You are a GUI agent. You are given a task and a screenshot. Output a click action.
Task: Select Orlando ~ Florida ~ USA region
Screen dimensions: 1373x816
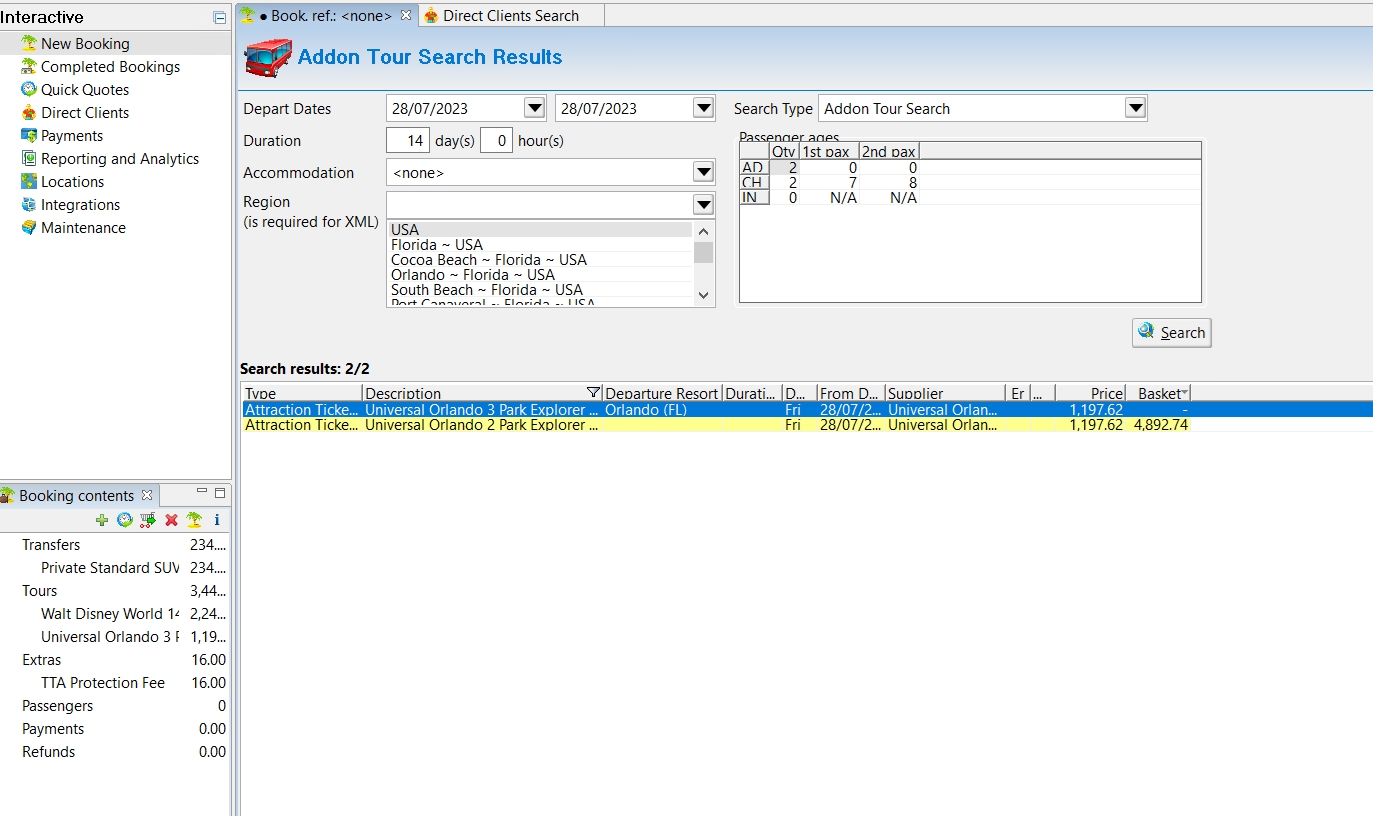[x=541, y=275]
